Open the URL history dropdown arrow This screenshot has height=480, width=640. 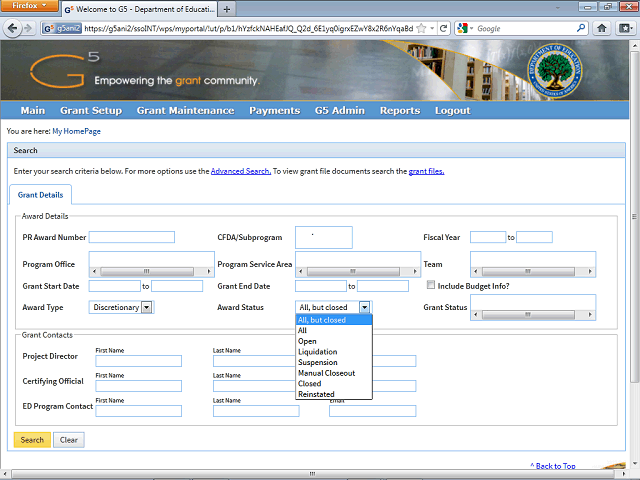tap(432, 28)
